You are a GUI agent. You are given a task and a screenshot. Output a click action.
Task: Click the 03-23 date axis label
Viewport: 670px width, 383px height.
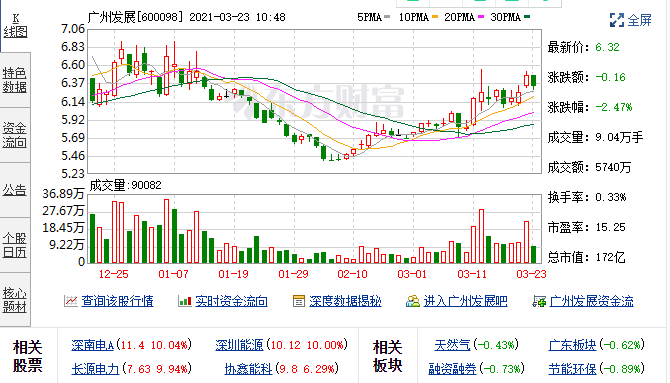click(x=531, y=274)
